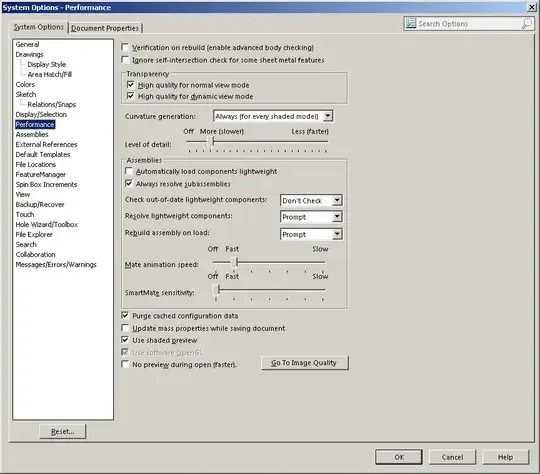Click the Level of detail slider handle

pos(211,141)
